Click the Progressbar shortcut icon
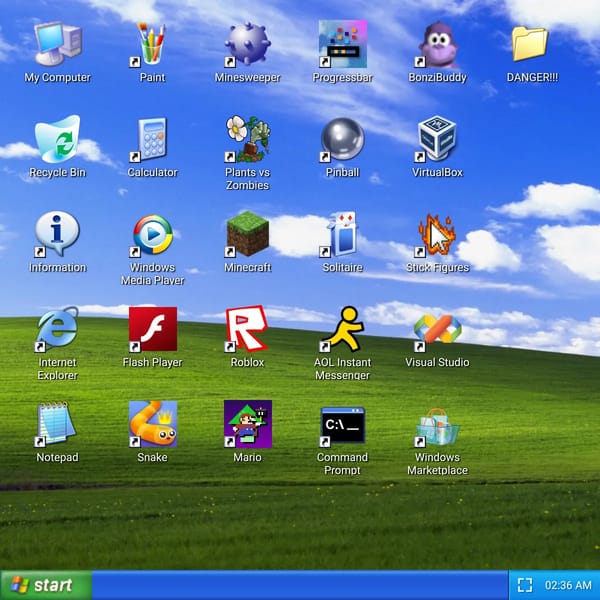The width and height of the screenshot is (600, 600). coord(343,44)
